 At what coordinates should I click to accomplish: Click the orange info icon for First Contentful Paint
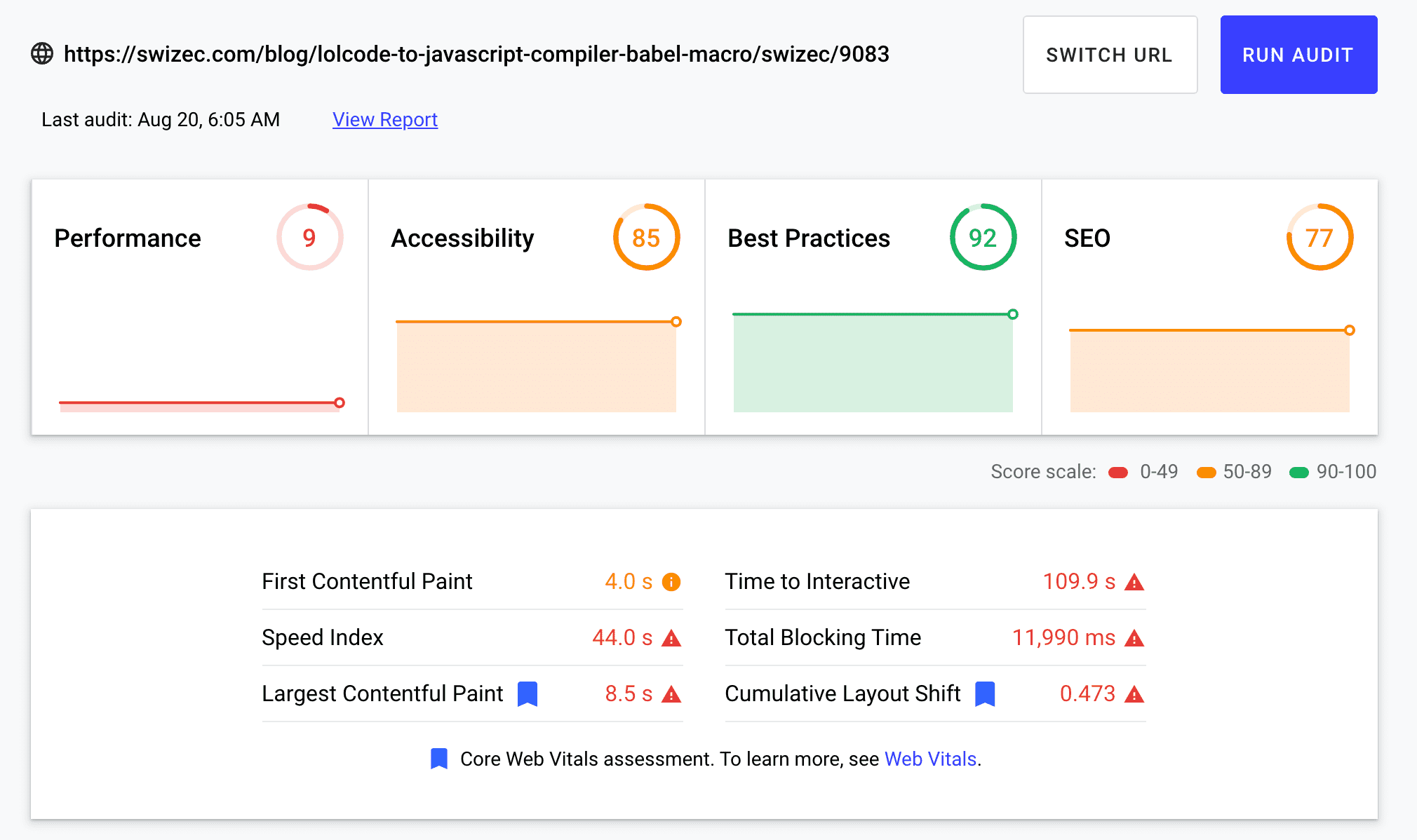pos(671,582)
